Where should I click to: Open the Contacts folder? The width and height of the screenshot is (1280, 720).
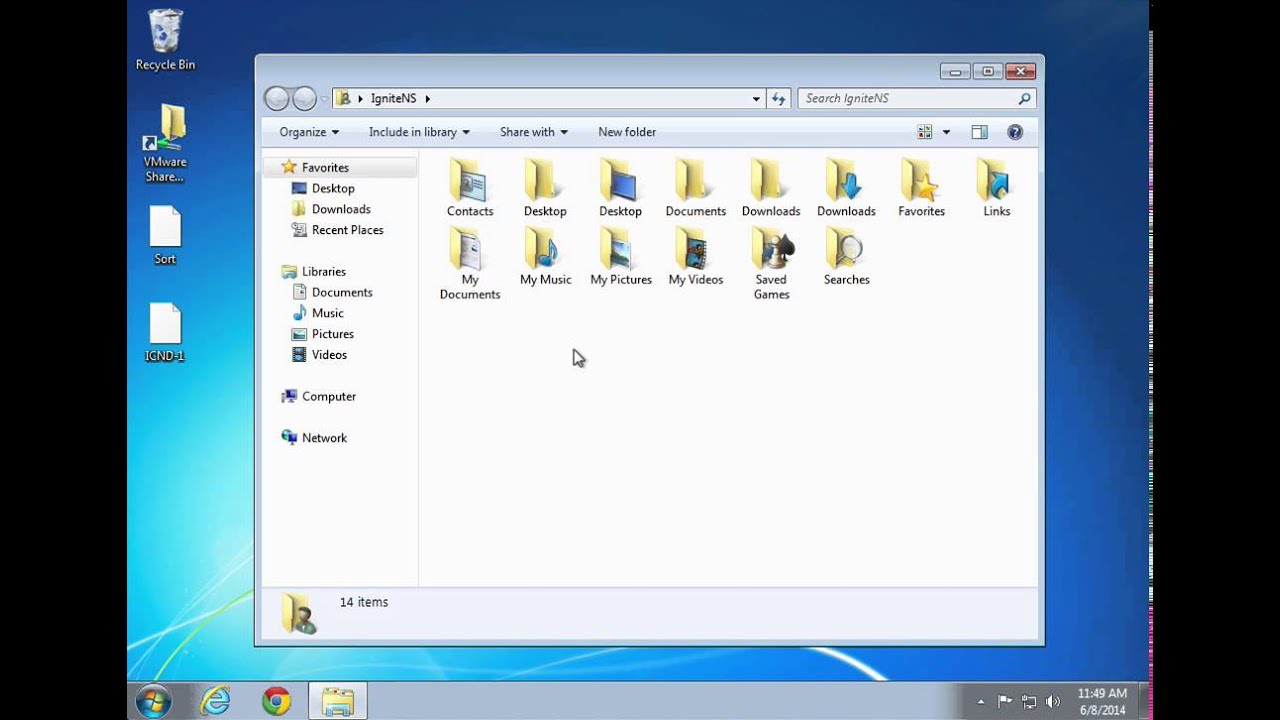point(470,188)
